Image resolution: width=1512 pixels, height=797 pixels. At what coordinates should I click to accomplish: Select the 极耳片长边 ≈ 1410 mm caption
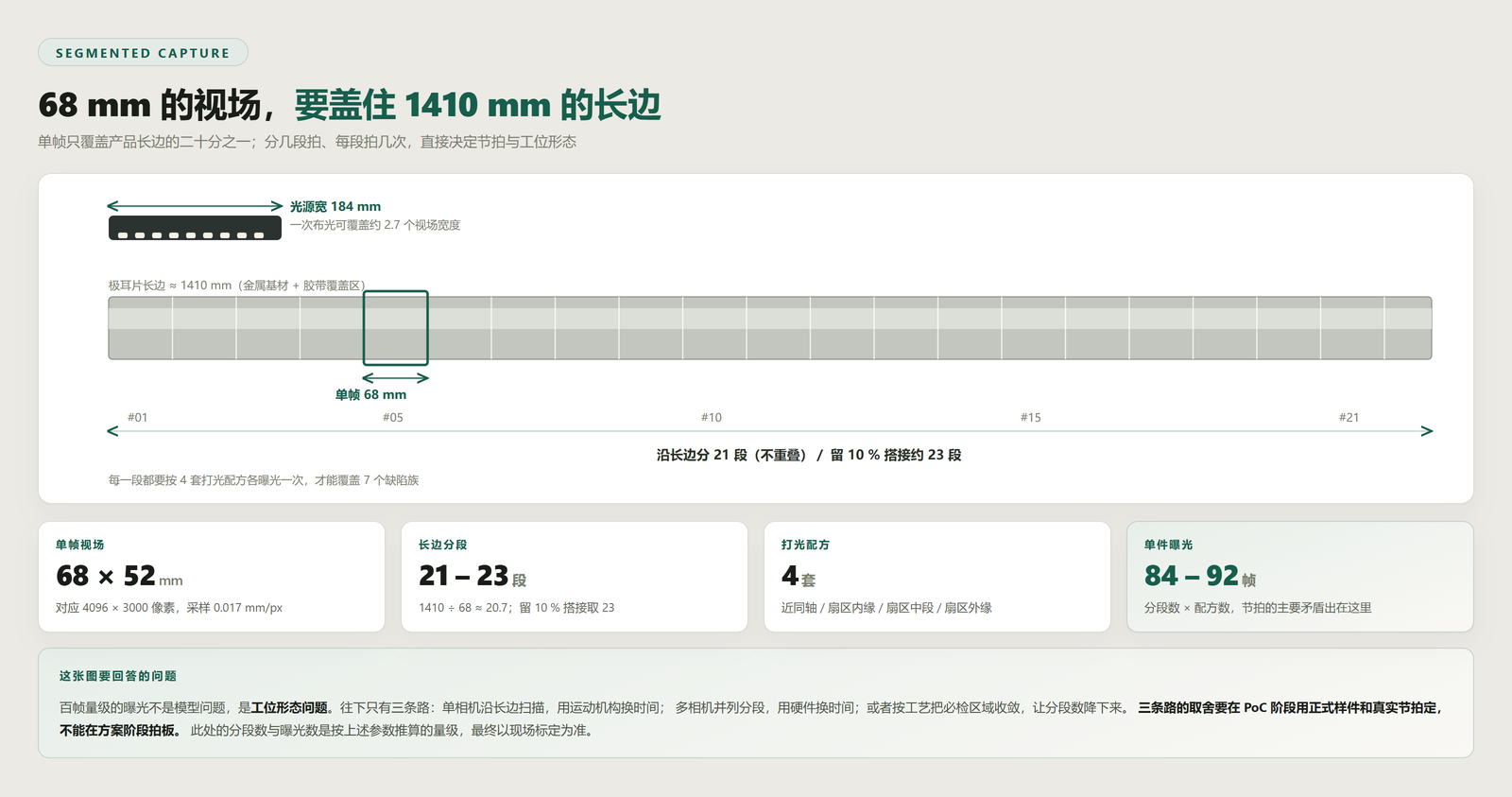(x=236, y=286)
